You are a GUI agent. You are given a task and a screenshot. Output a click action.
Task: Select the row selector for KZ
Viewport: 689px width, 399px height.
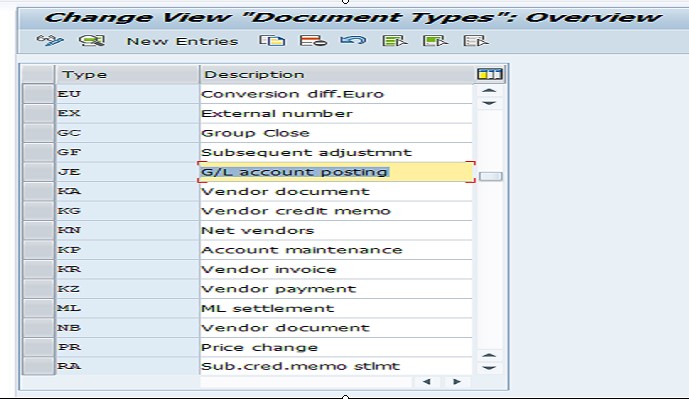click(x=38, y=289)
